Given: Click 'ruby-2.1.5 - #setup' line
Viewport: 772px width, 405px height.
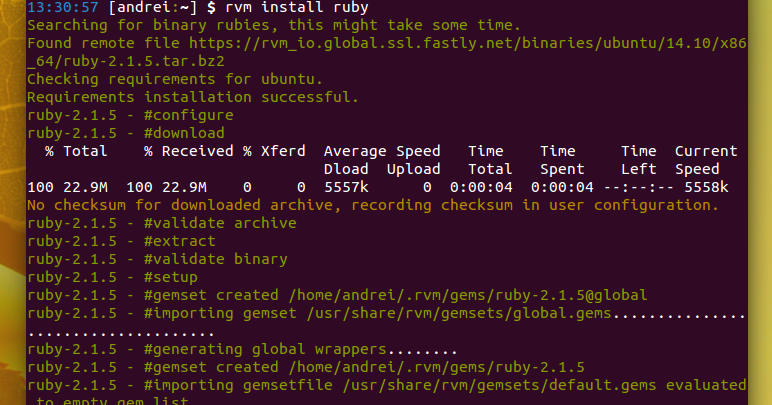Looking at the screenshot, I should pos(112,277).
